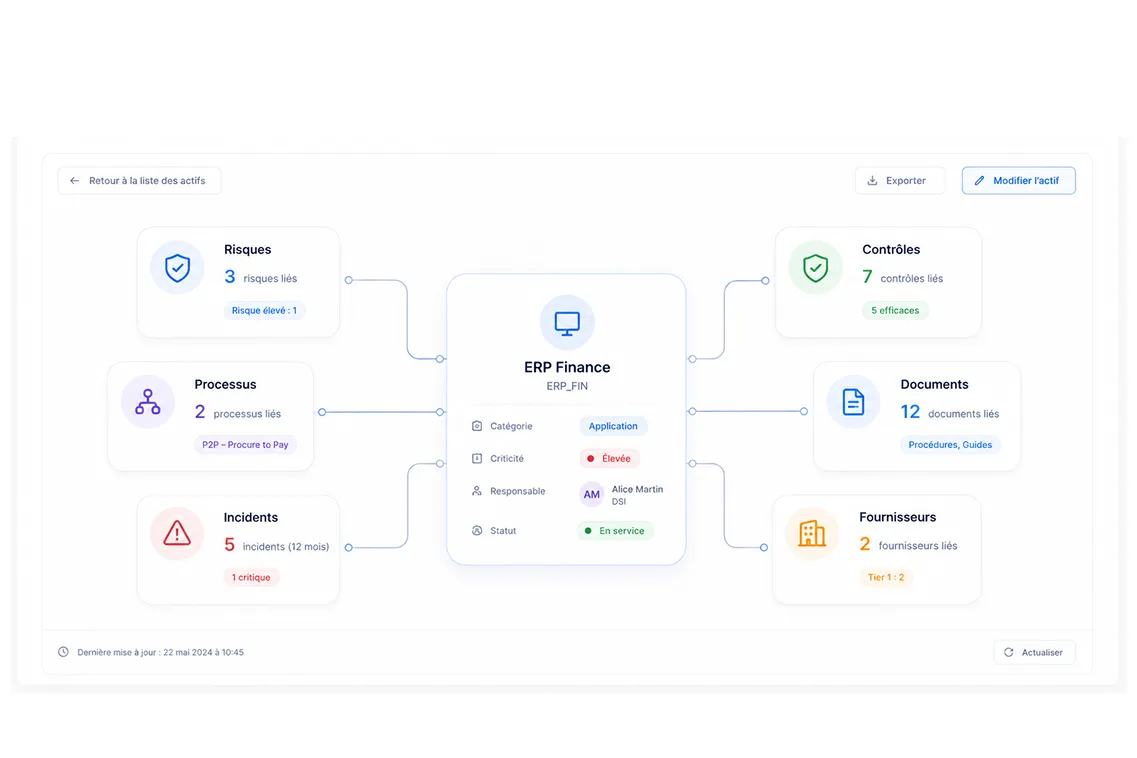Click the Fournisseurs building icon
The width and height of the screenshot is (1137, 758).
pos(812,533)
